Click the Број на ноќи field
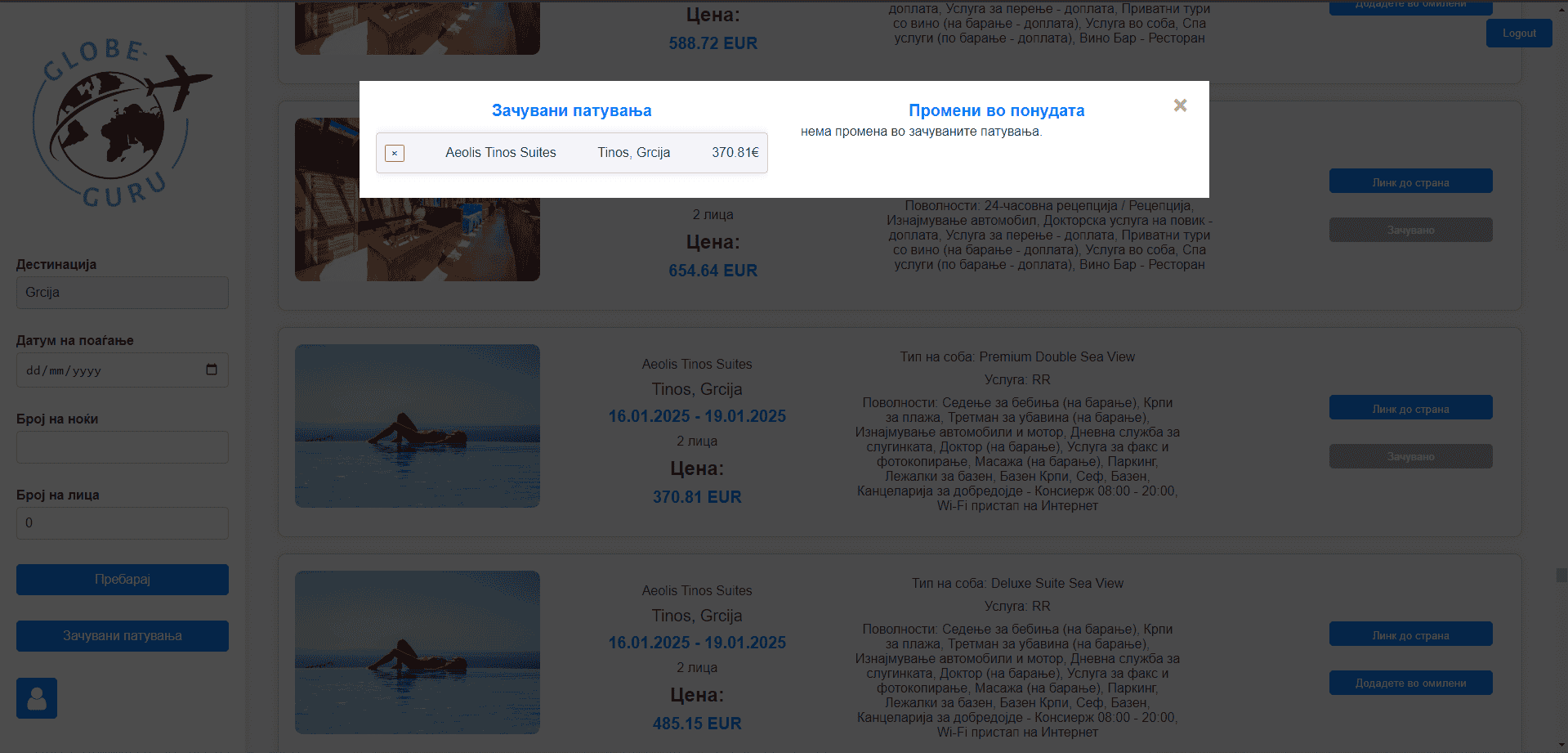 tap(123, 447)
